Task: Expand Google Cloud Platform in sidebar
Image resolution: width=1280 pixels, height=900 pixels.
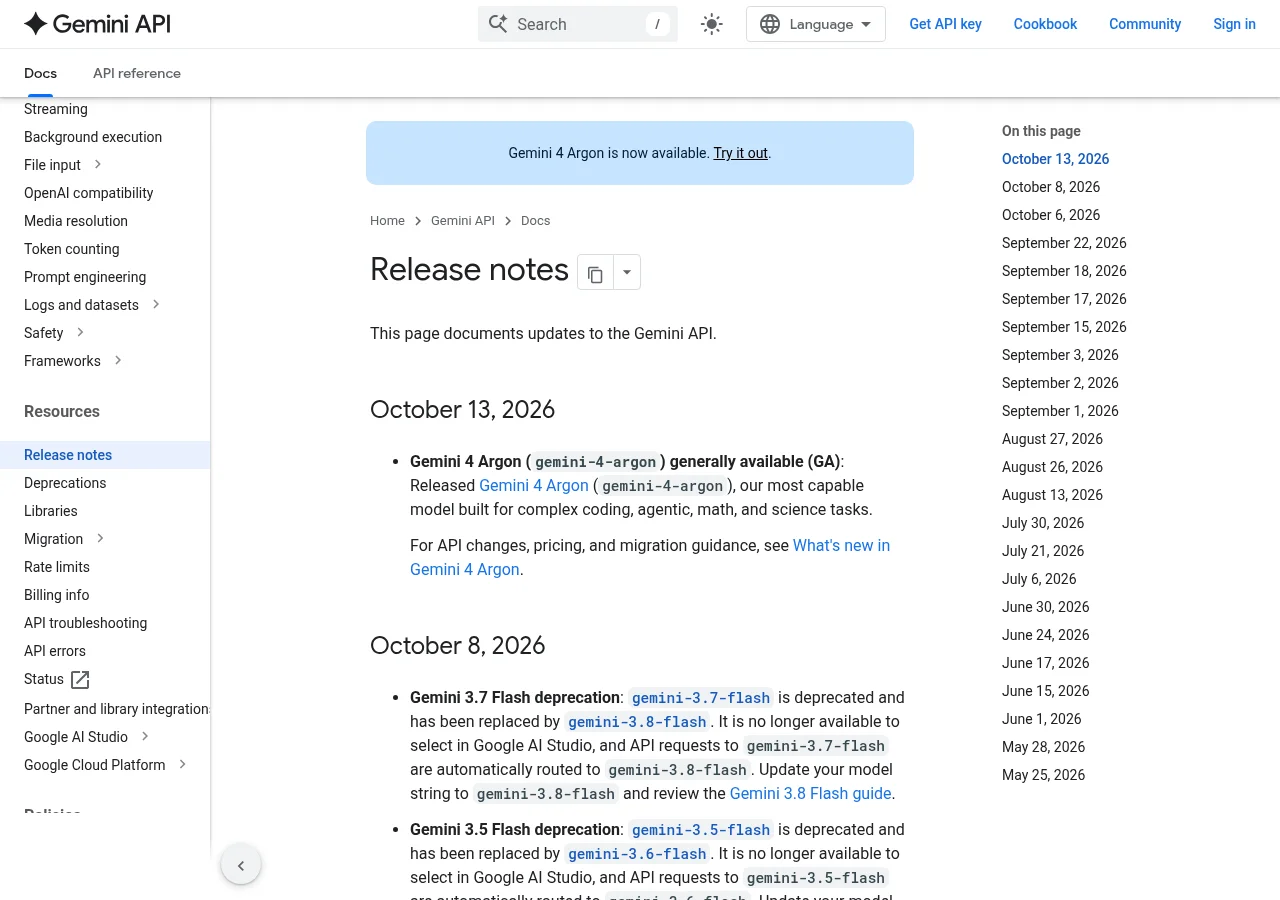Action: click(x=182, y=765)
